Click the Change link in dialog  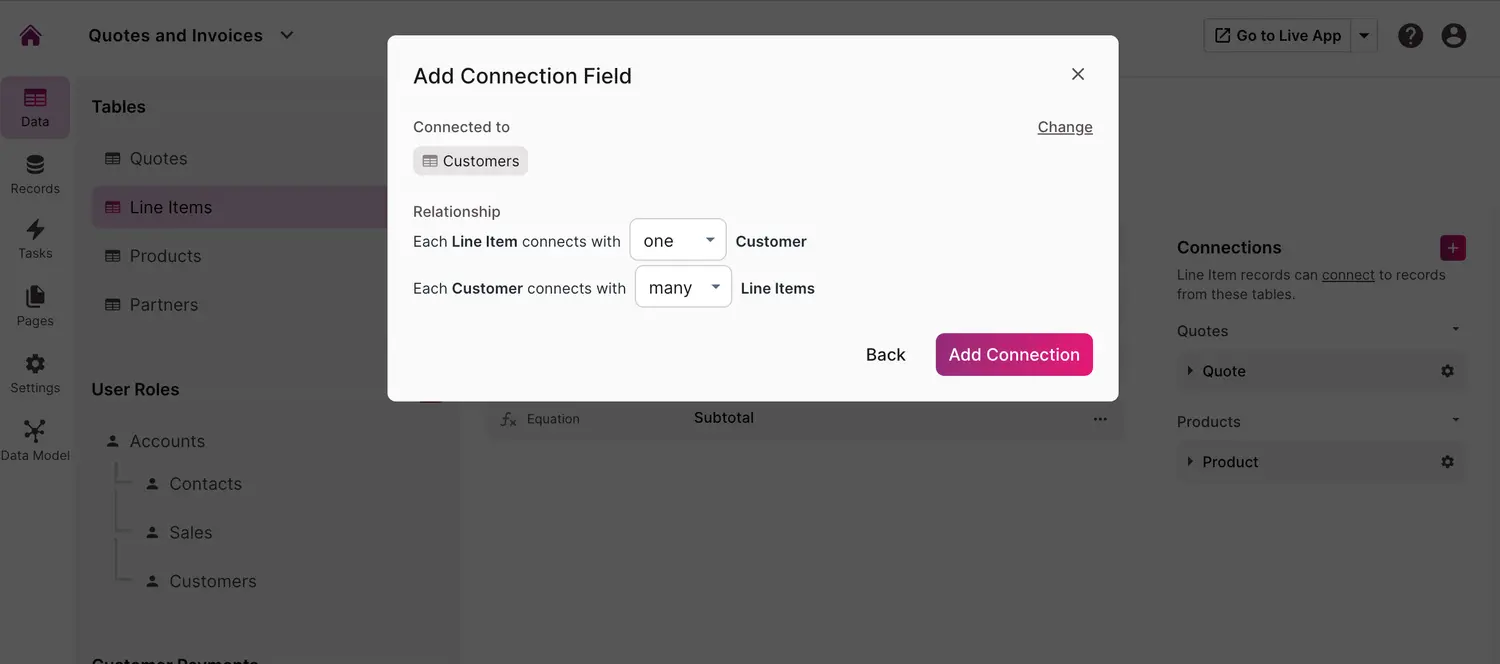point(1065,127)
